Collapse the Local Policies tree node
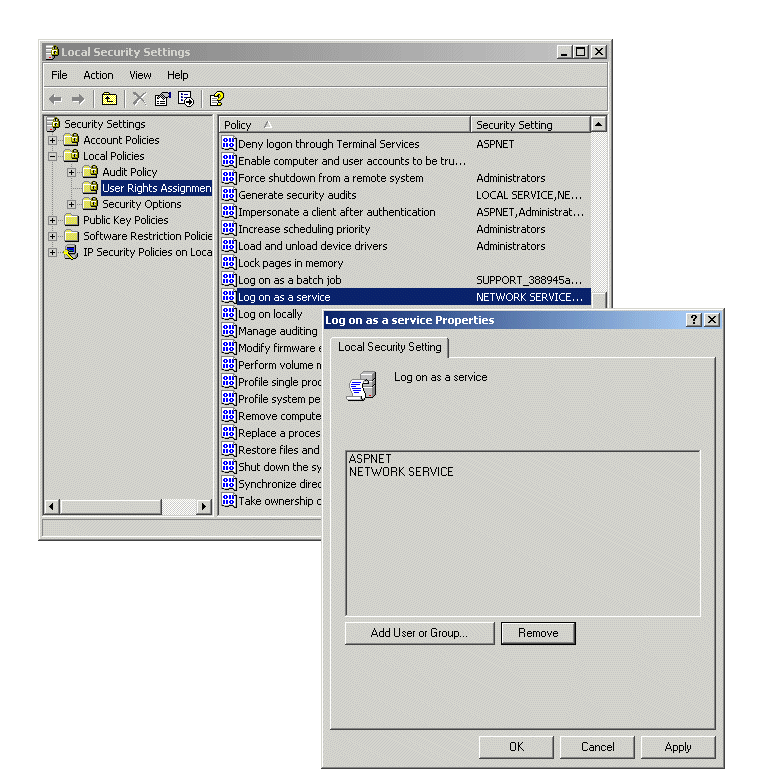776x784 pixels. point(52,156)
